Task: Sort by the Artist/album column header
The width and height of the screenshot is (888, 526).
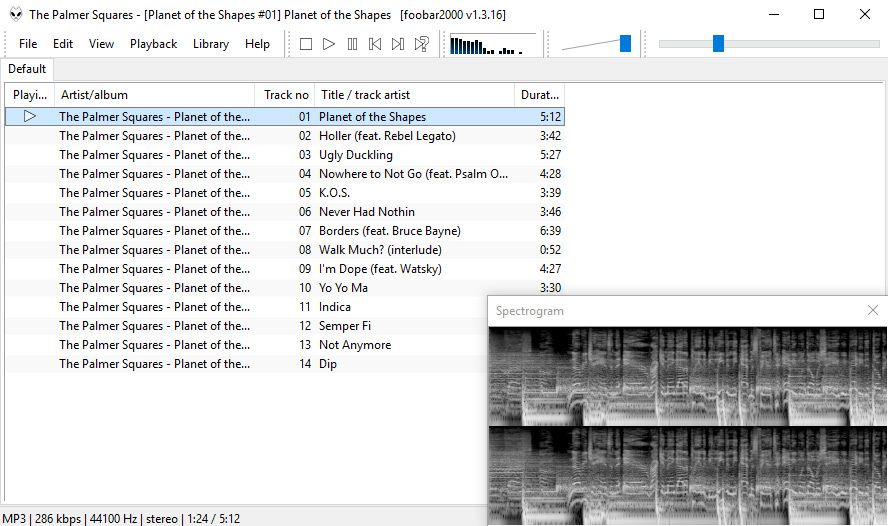Action: [155, 95]
